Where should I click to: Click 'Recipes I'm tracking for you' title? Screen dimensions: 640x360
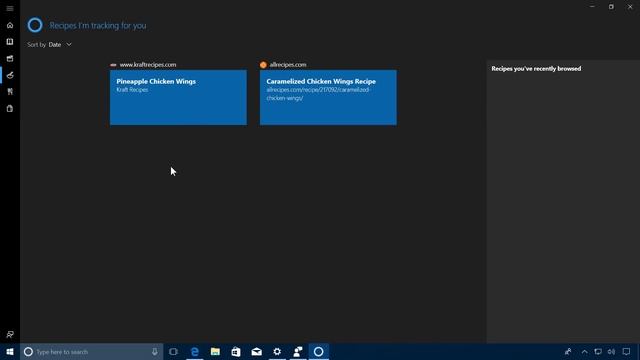[x=98, y=25]
